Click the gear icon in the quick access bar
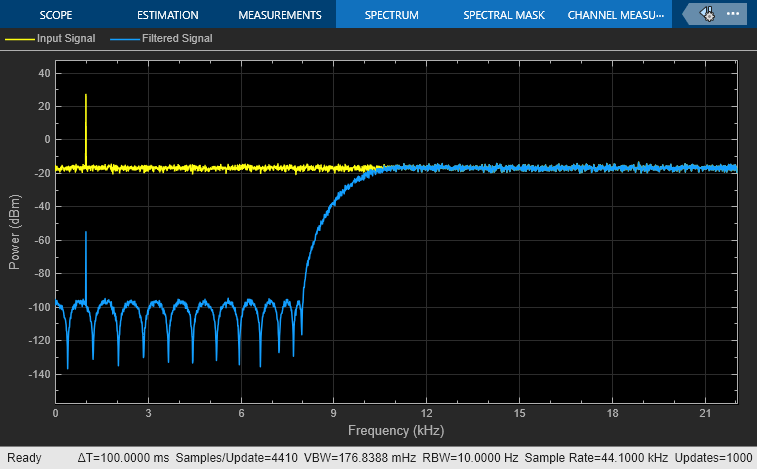Viewport: 757px width, 469px height. tap(708, 14)
